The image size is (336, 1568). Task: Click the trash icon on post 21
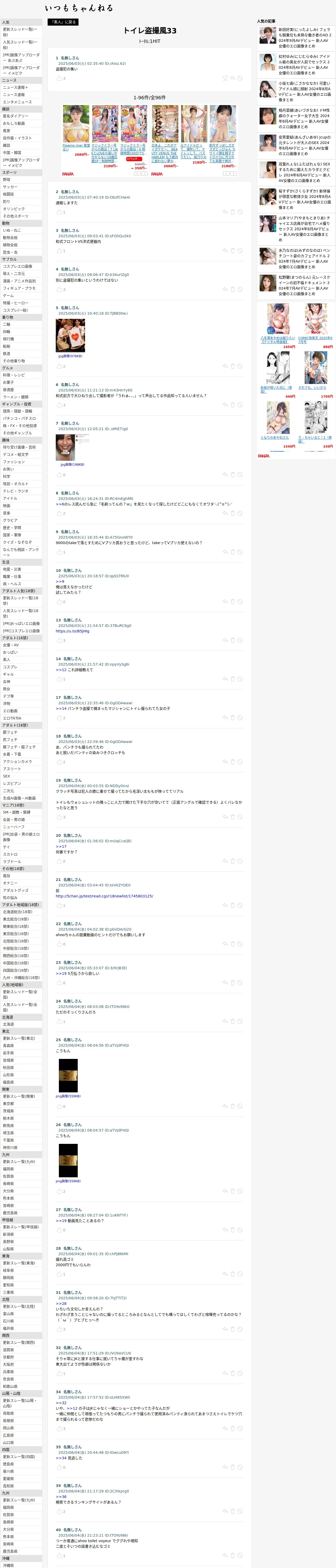click(232, 905)
